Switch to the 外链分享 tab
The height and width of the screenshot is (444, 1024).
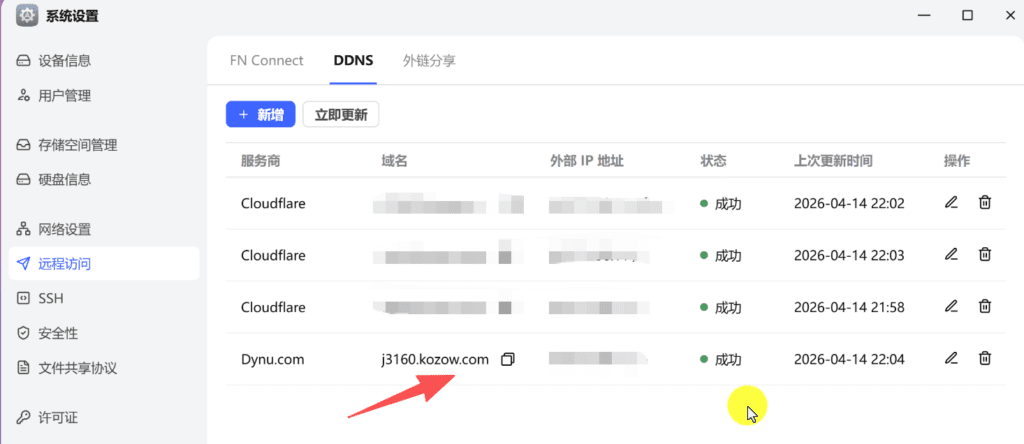429,61
